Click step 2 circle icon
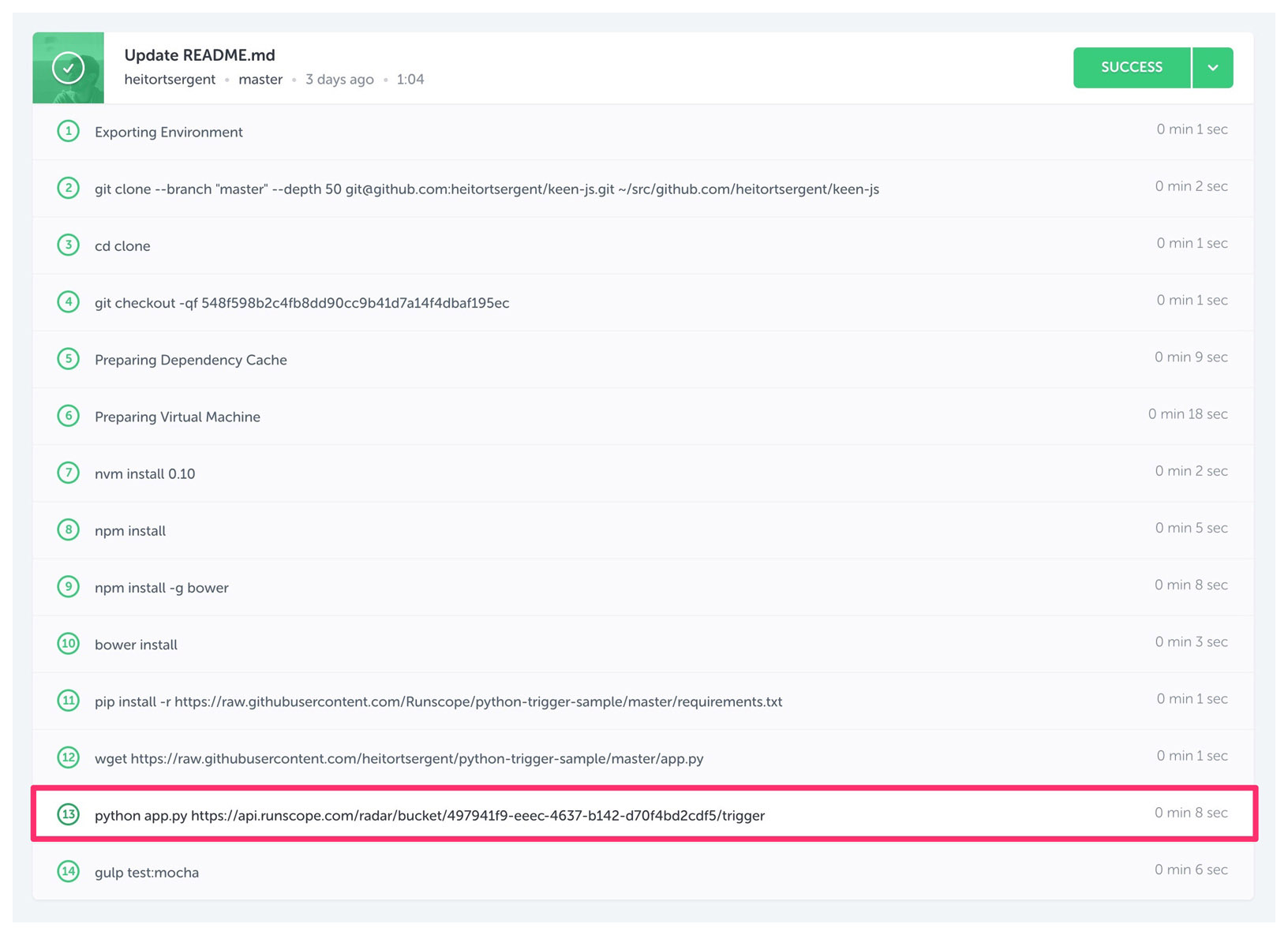 click(x=69, y=188)
